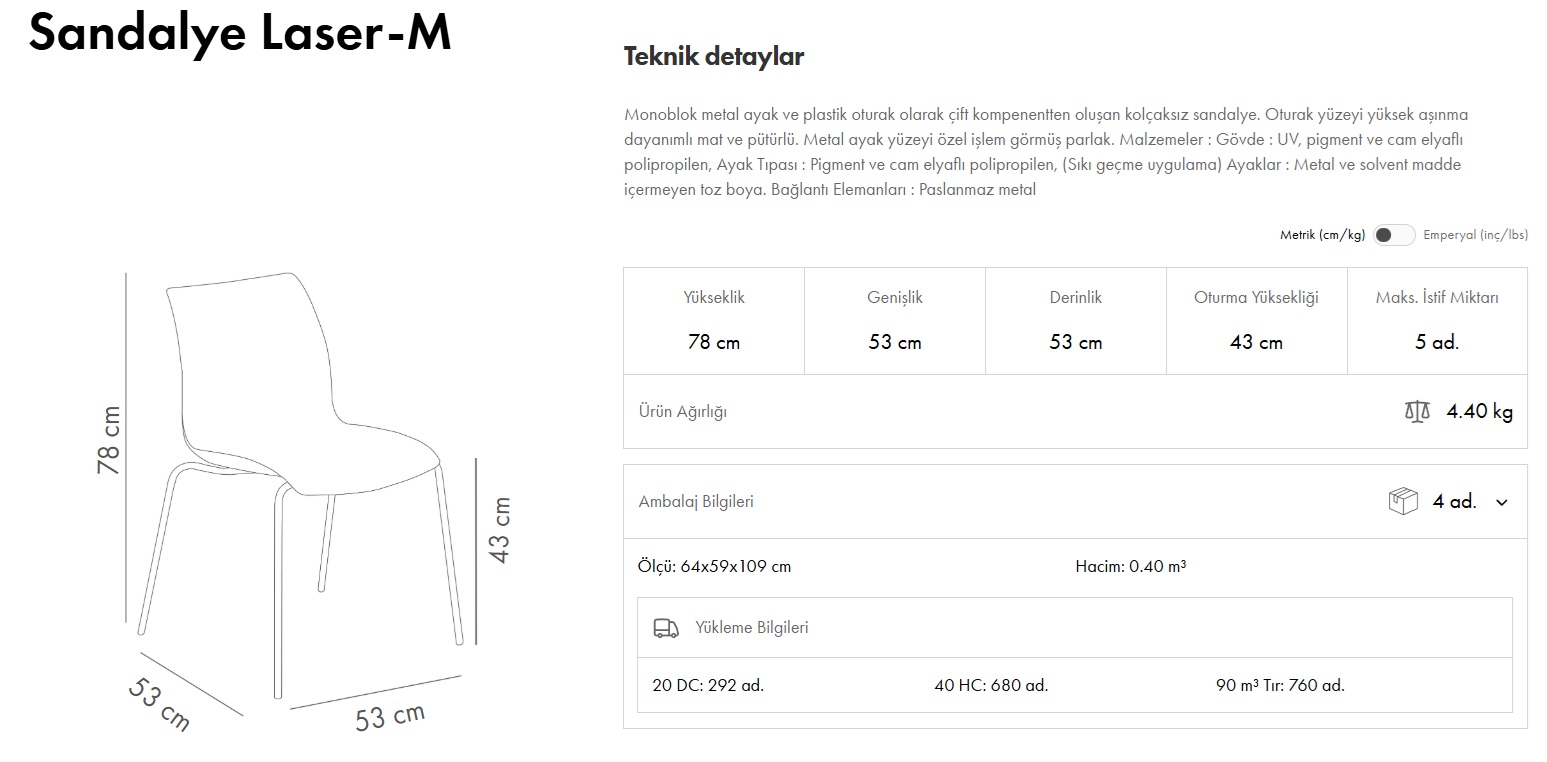Select the Metrik (cm/kg) unit label

1322,235
